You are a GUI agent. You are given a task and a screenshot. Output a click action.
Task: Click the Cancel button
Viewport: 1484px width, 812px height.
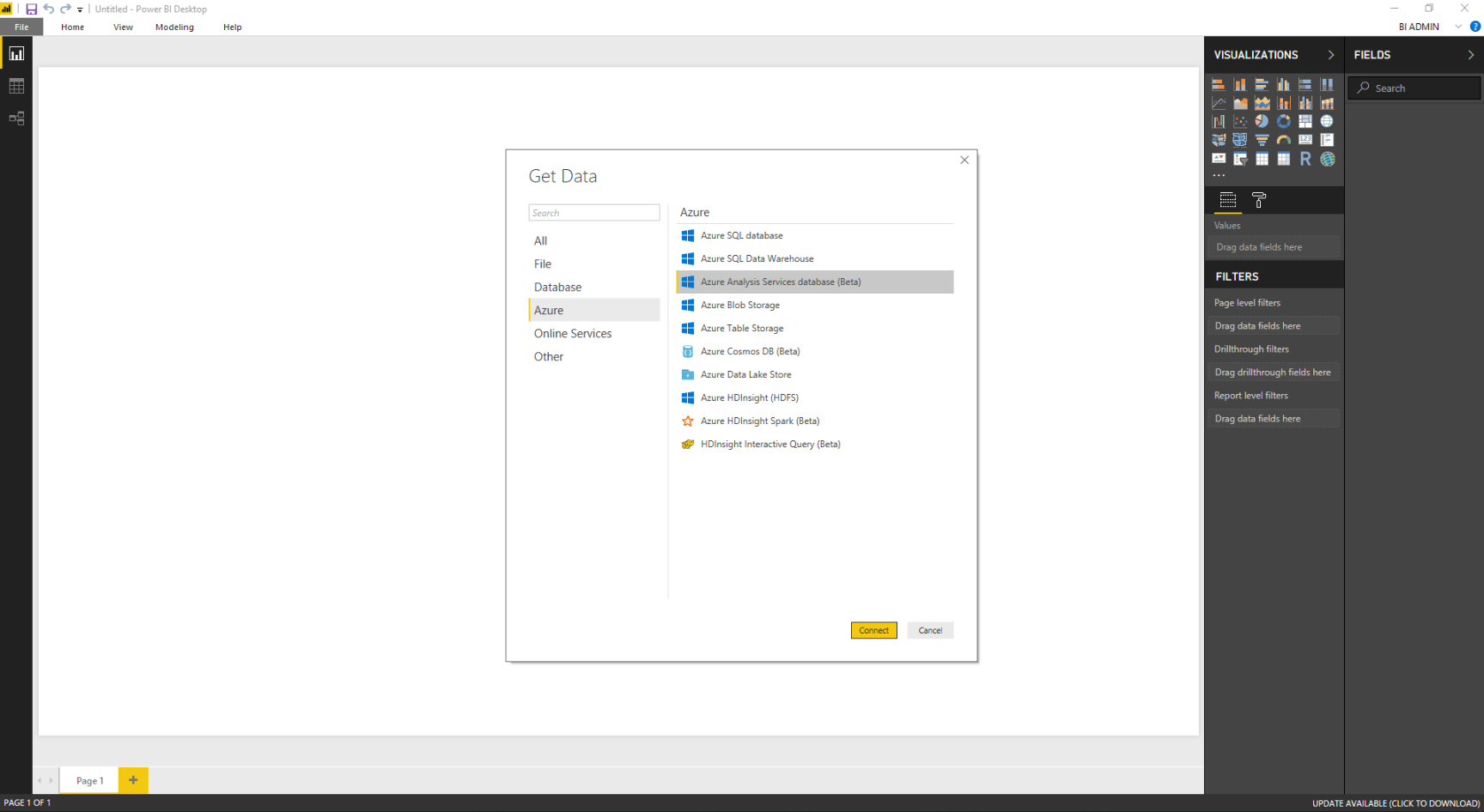930,630
